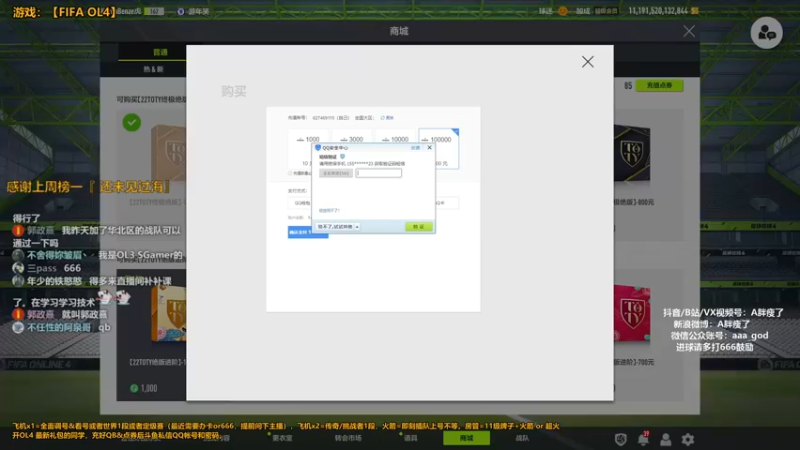Click the orange patterned TOTY pack thumbnail
Screen dimensions: 800x450
[x=169, y=314]
